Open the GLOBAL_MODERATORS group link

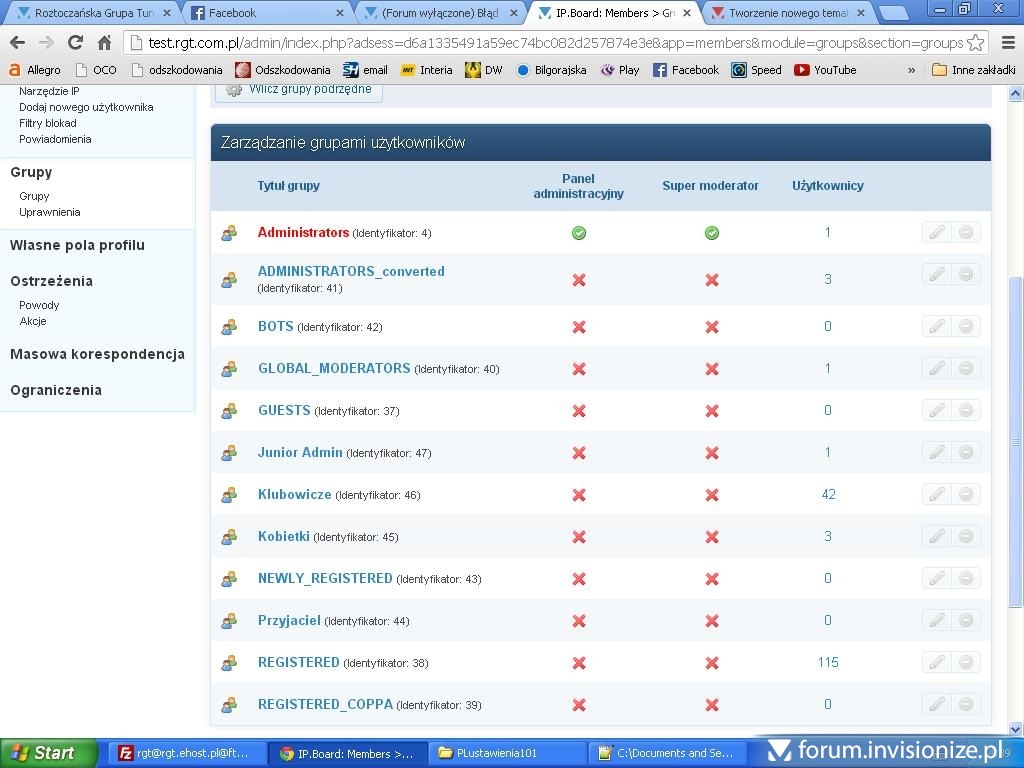pos(334,368)
